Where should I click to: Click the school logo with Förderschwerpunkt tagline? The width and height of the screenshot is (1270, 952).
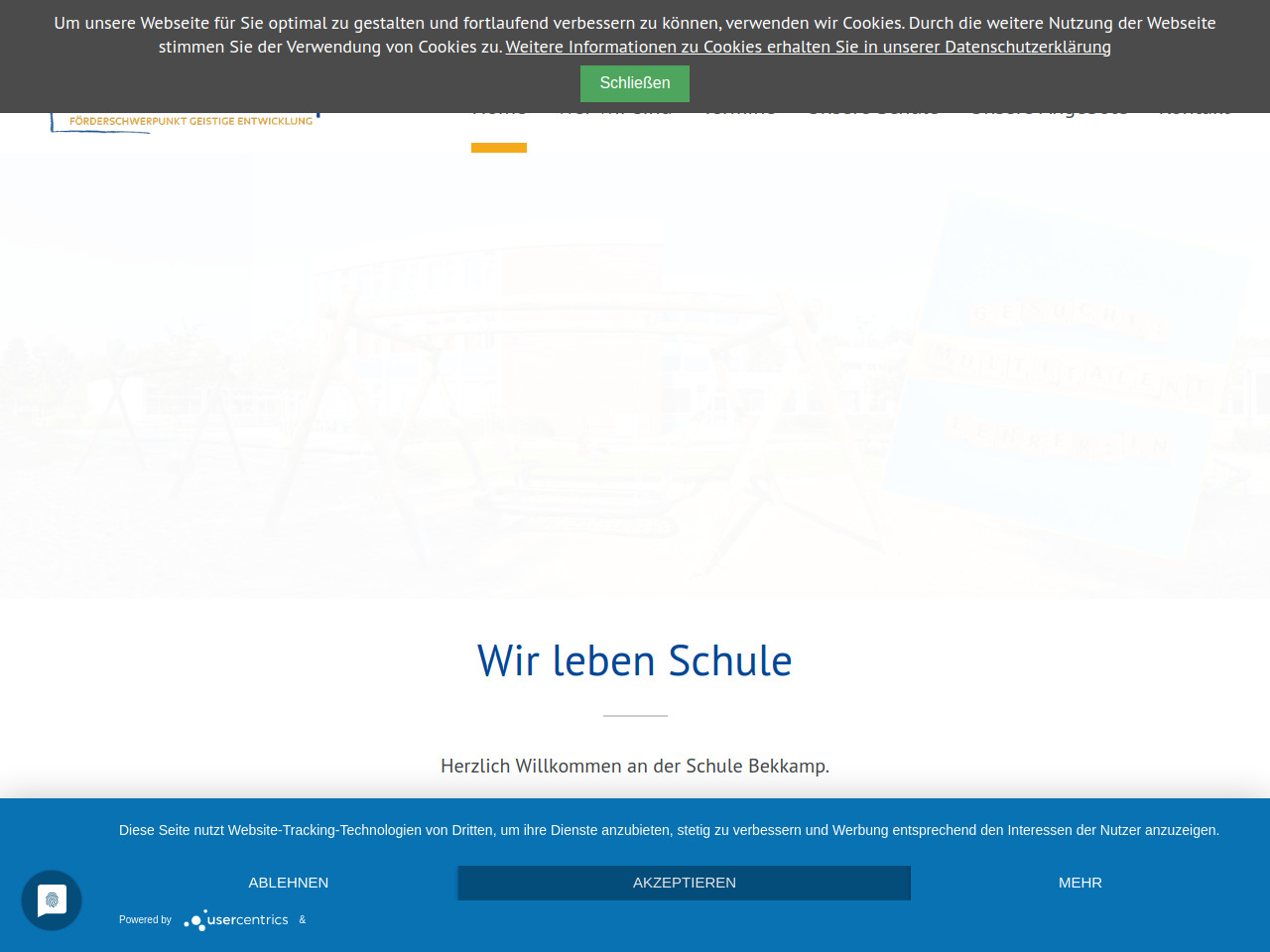pyautogui.click(x=189, y=121)
